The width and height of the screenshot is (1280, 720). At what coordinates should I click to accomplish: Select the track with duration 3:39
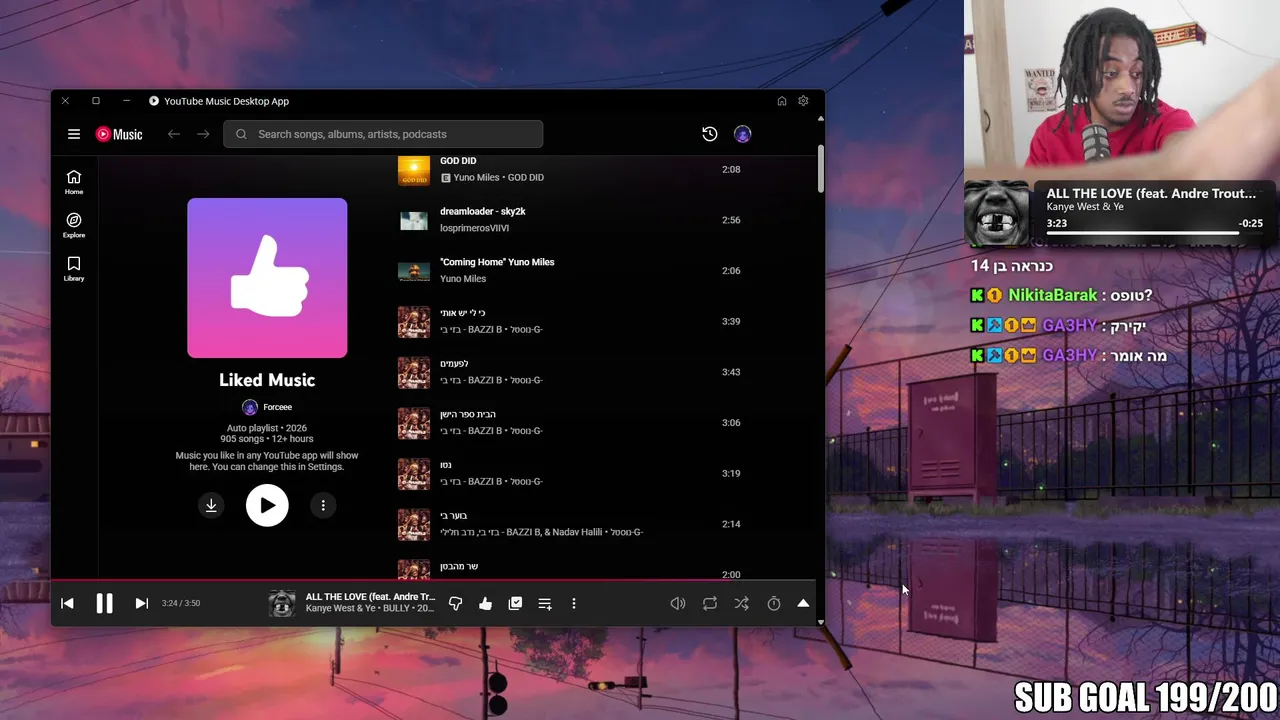pos(570,321)
